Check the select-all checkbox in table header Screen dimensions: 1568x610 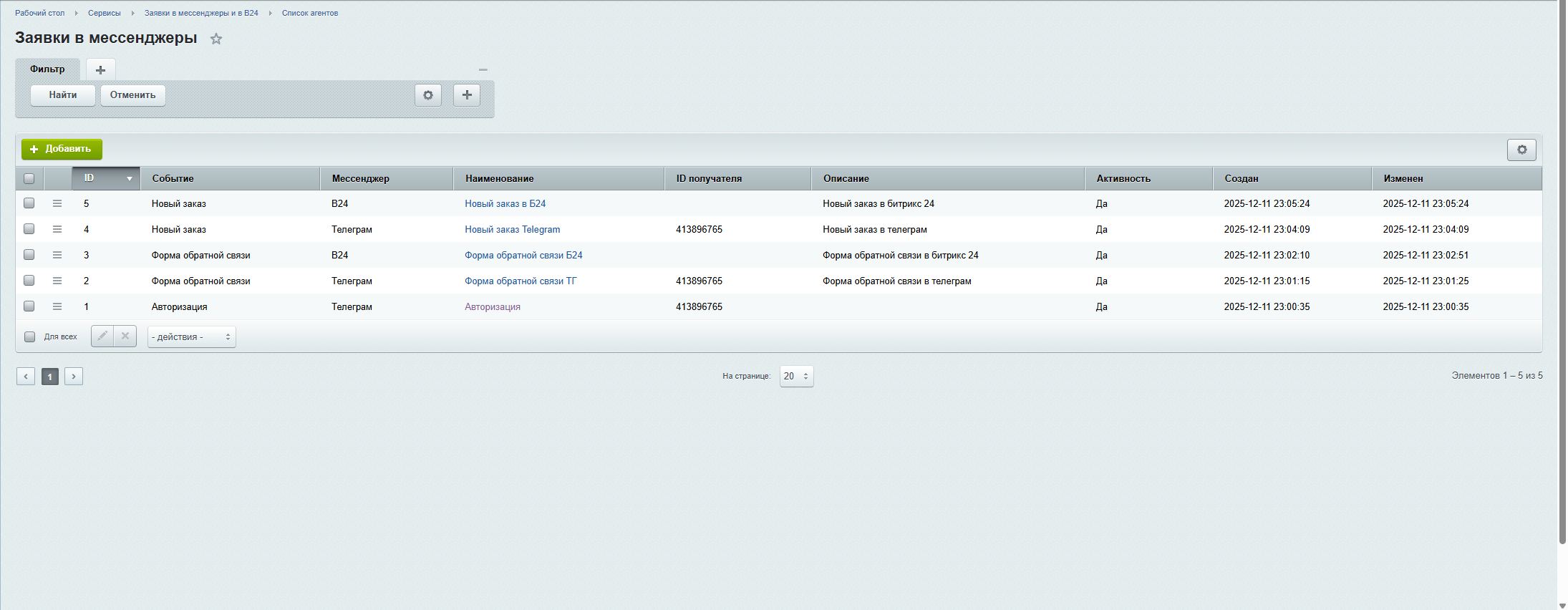[29, 179]
